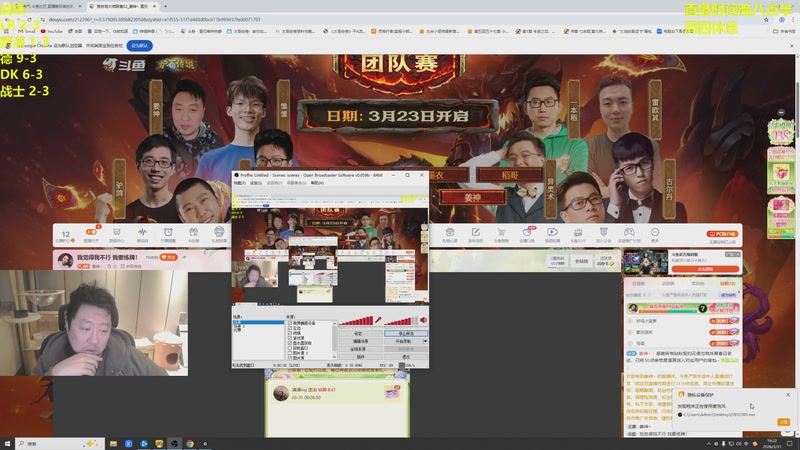Open the last OBS menu (帮助)
800x450 pixels.
[317, 183]
